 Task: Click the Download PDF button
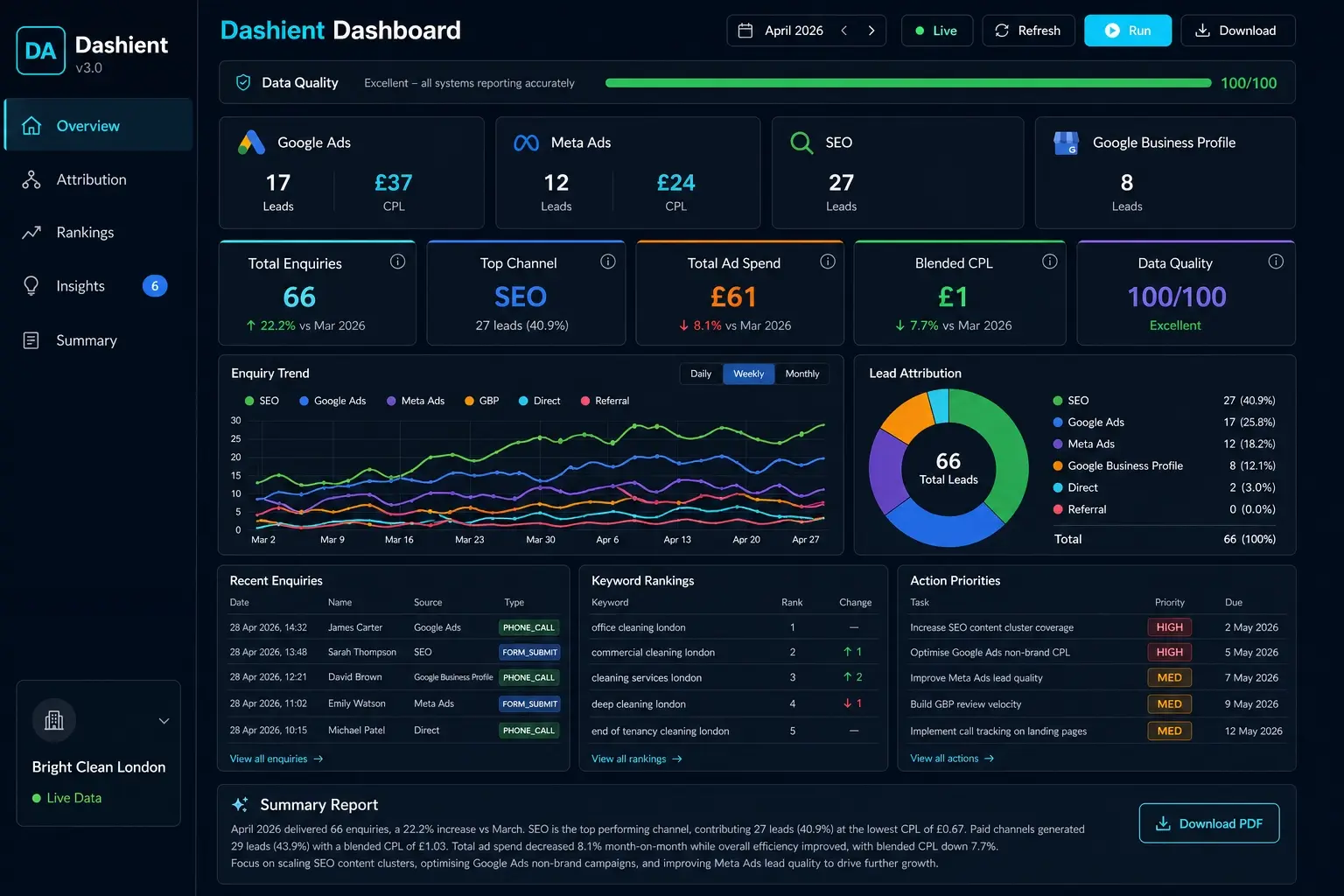1209,823
